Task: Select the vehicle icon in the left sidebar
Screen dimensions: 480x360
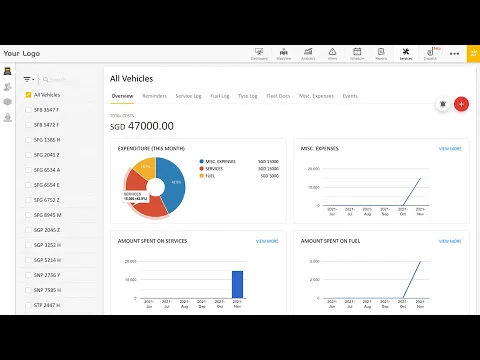Action: click(7, 71)
